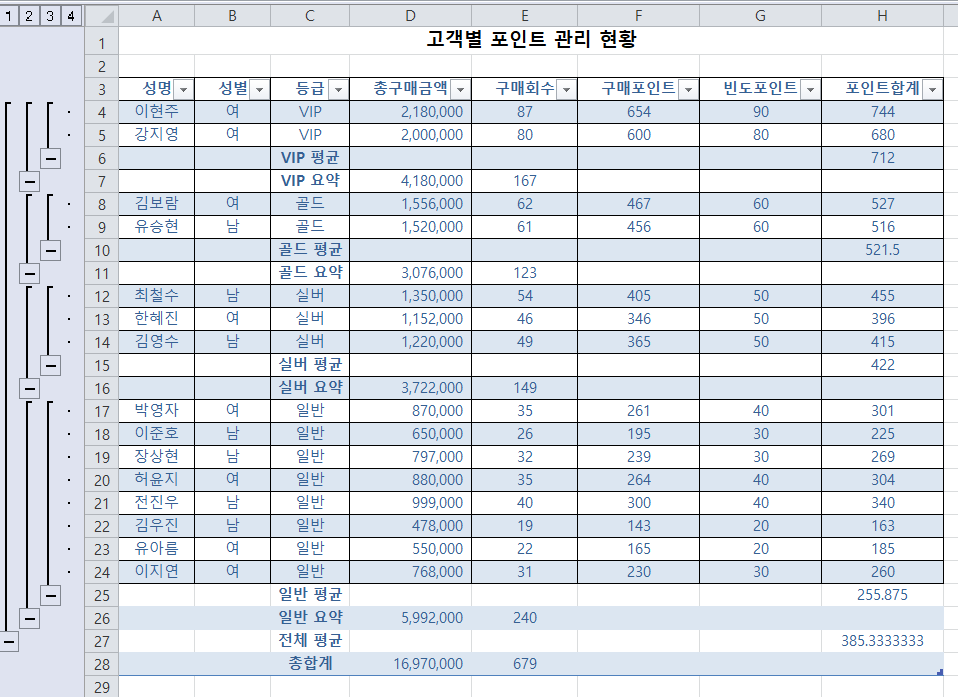This screenshot has height=697, width=958.
Task: Open the 포인트합계 filter dropdown
Action: point(932,90)
